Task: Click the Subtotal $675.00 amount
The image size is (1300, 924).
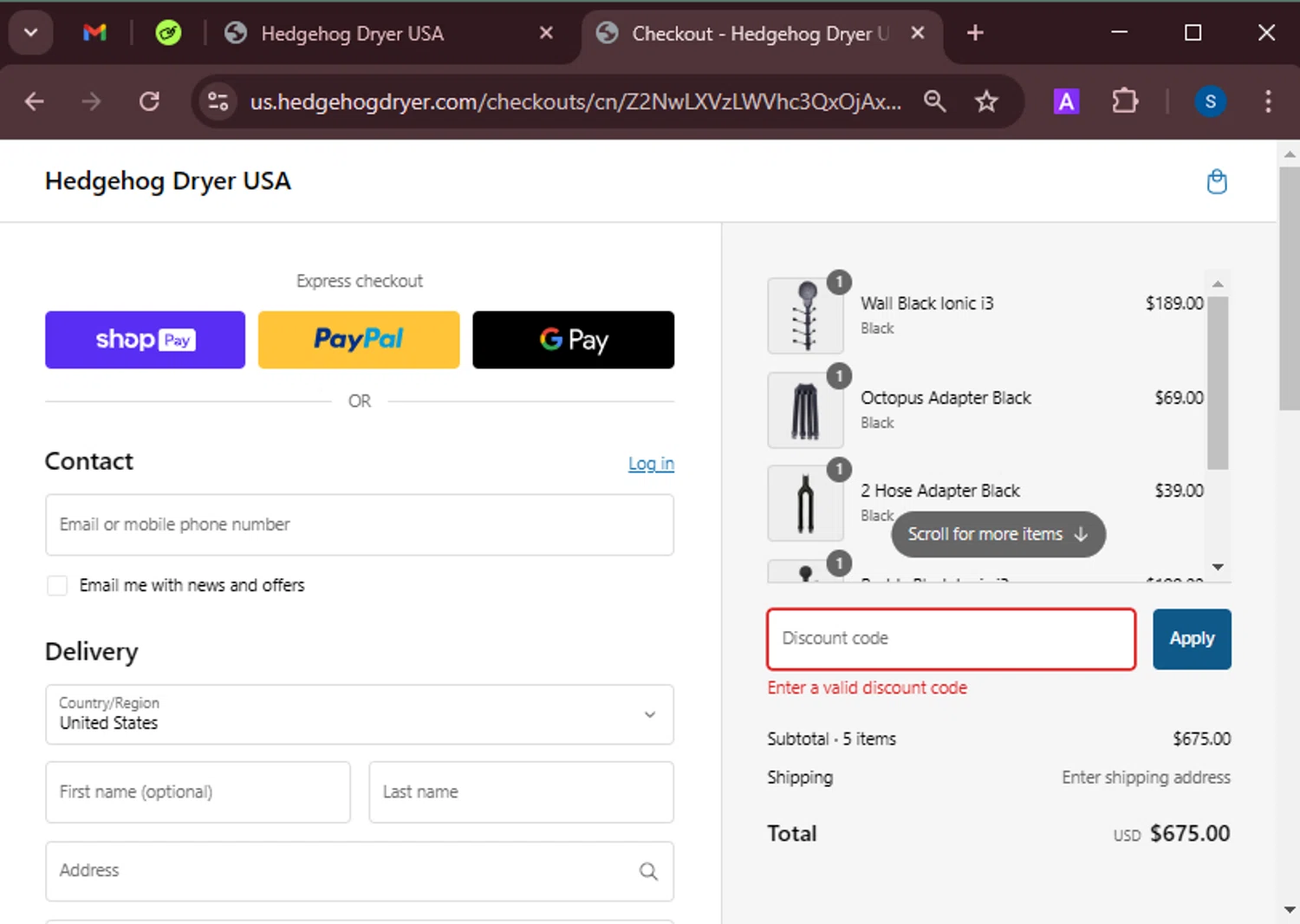Action: pyautogui.click(x=1201, y=739)
